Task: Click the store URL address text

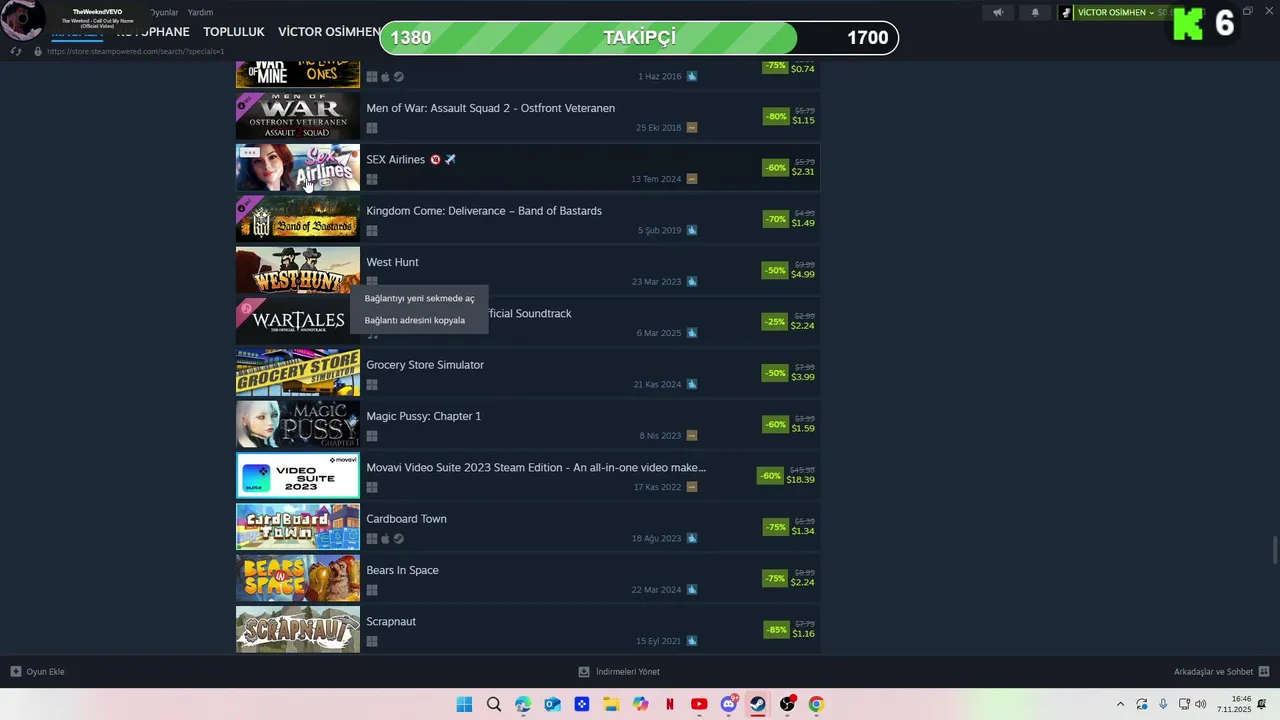Action: (x=135, y=51)
